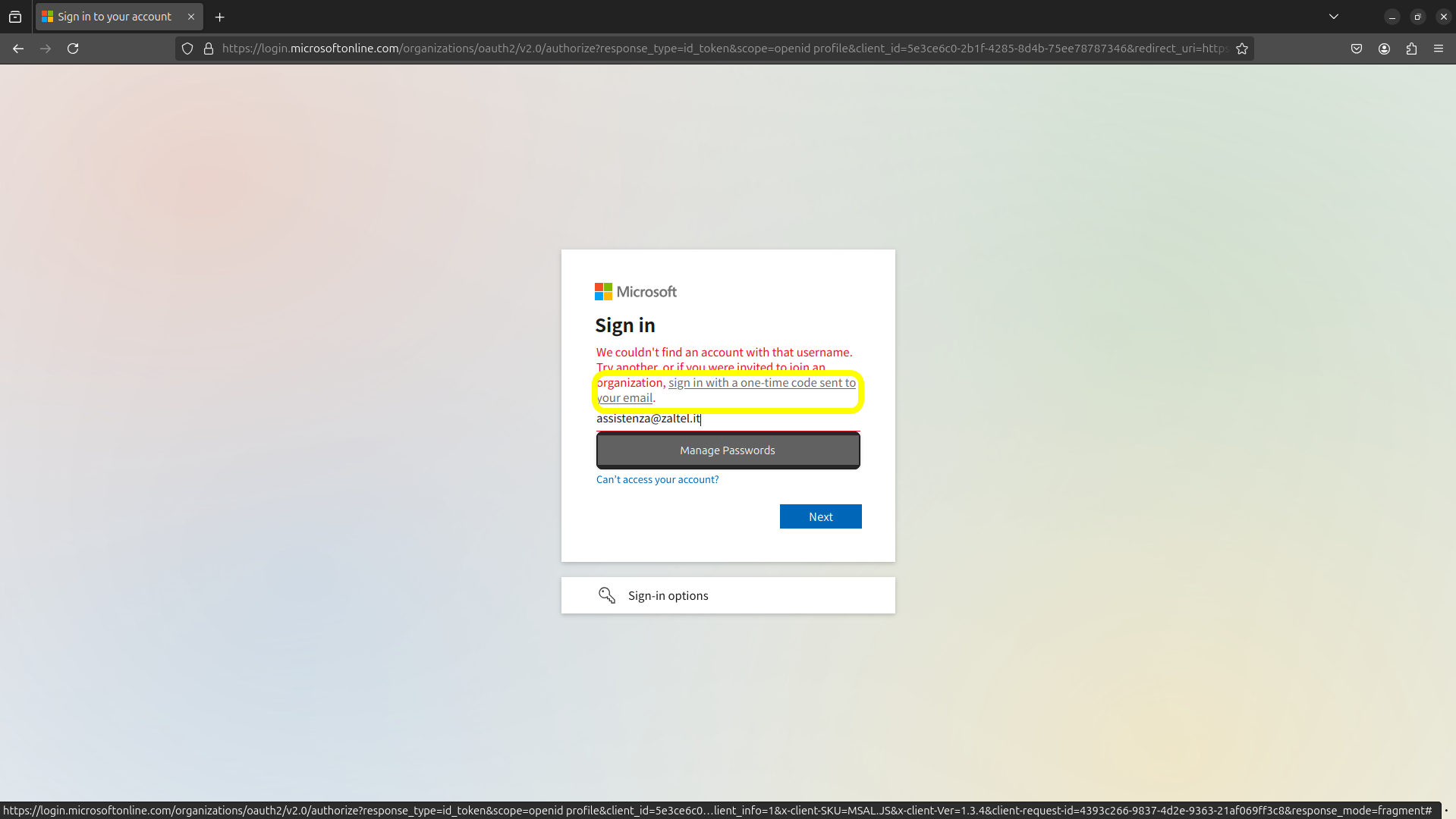This screenshot has height=819, width=1456.
Task: Reload the current page
Action: [x=73, y=49]
